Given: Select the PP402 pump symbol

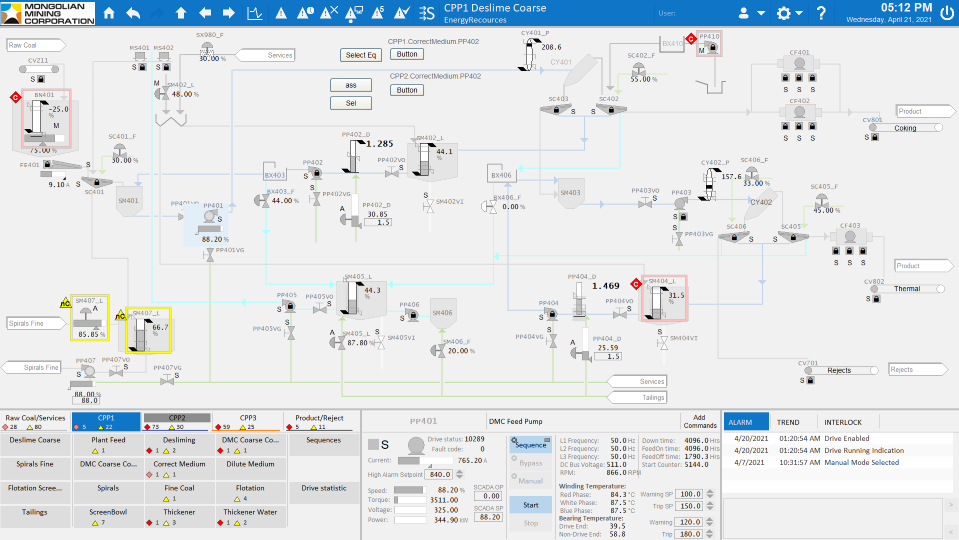Looking at the screenshot, I should [316, 173].
